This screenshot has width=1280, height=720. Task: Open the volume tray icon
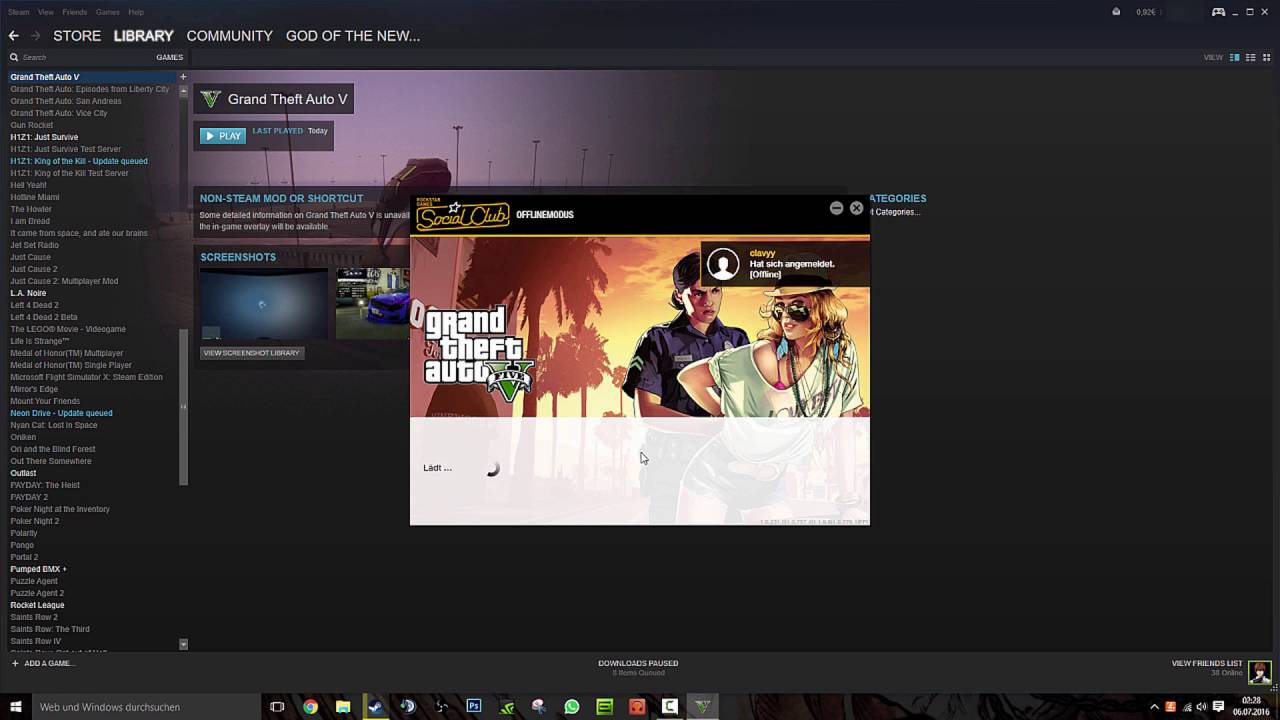click(x=1203, y=707)
